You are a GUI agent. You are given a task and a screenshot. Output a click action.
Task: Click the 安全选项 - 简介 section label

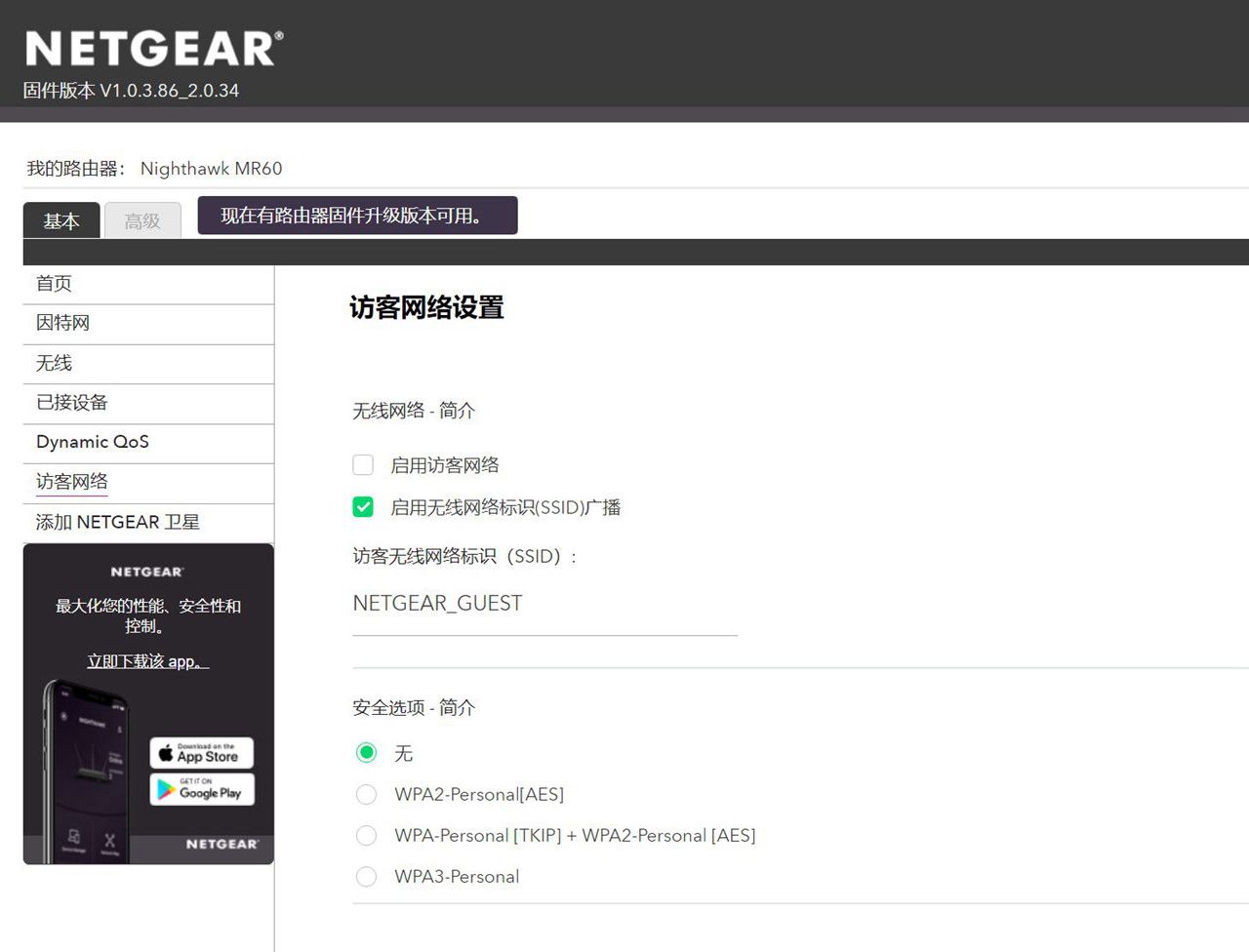coord(414,707)
